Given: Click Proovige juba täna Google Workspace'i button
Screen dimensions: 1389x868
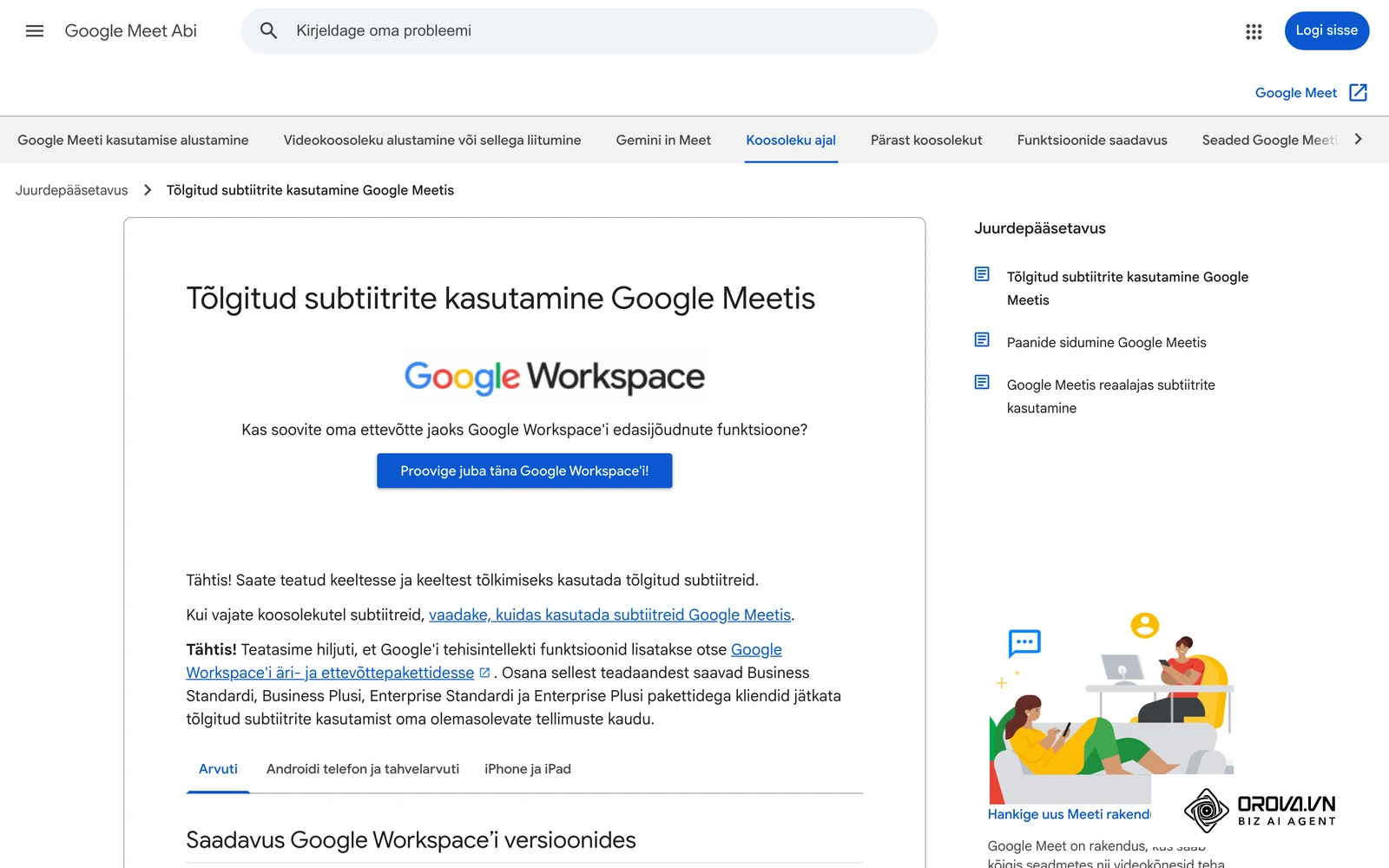Looking at the screenshot, I should [524, 470].
